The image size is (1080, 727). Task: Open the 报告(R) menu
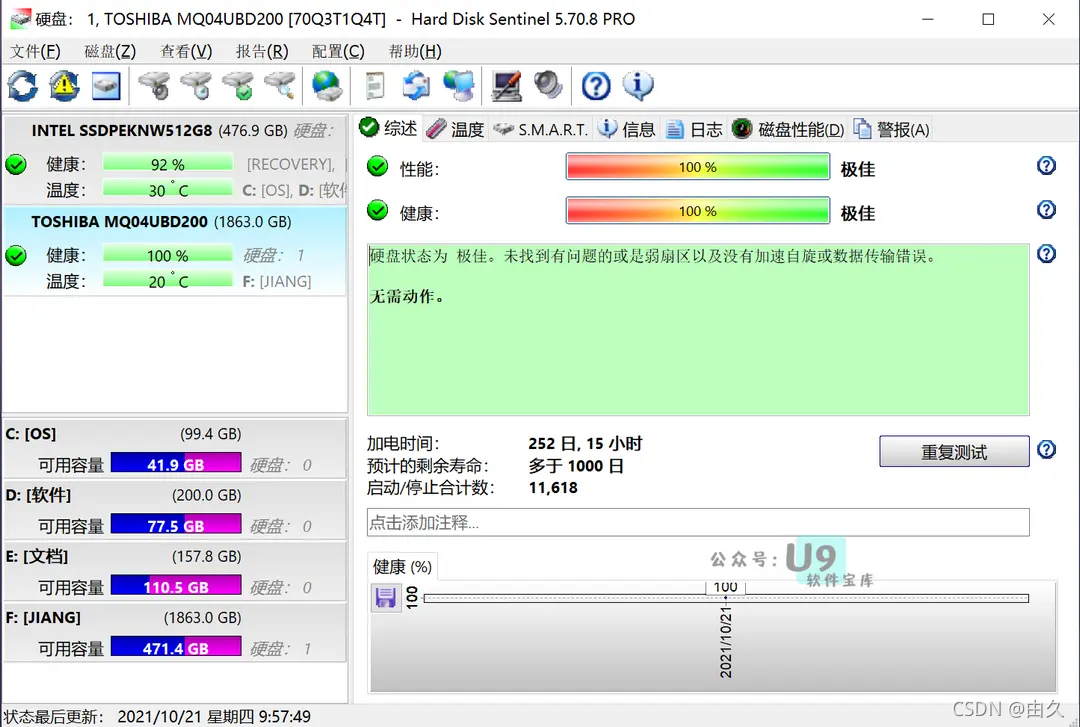point(262,52)
